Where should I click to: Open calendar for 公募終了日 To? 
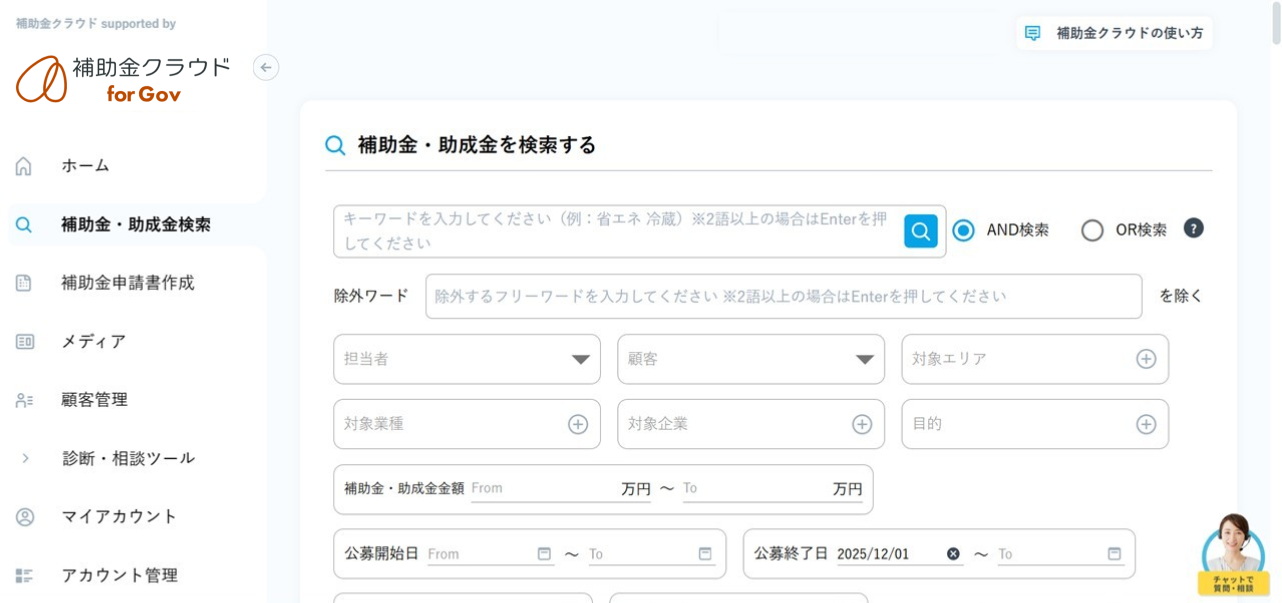click(x=1114, y=553)
